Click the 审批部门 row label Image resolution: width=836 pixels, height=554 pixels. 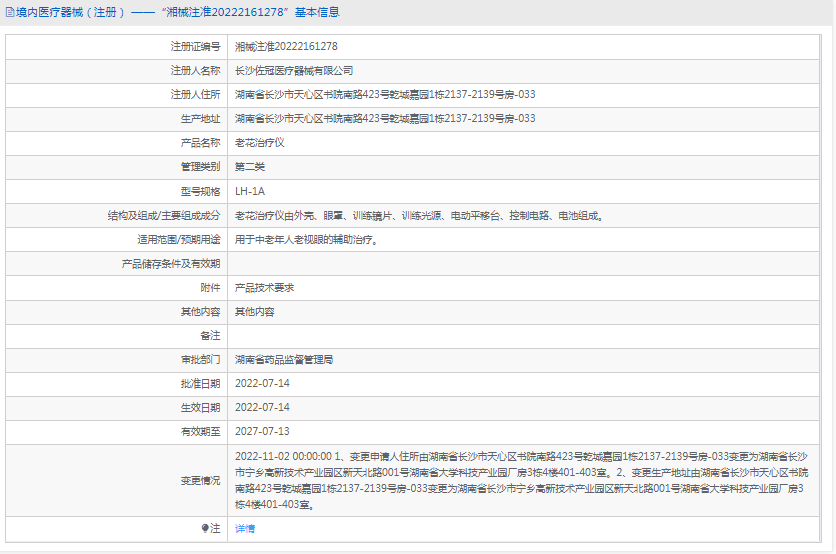point(200,359)
